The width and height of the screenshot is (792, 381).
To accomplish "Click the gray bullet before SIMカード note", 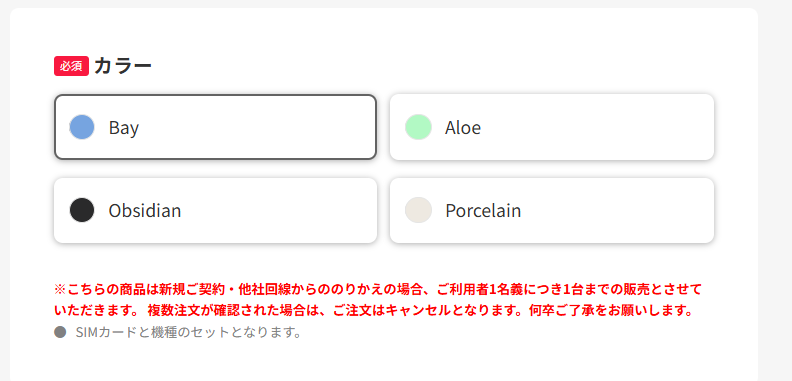I will tap(60, 332).
